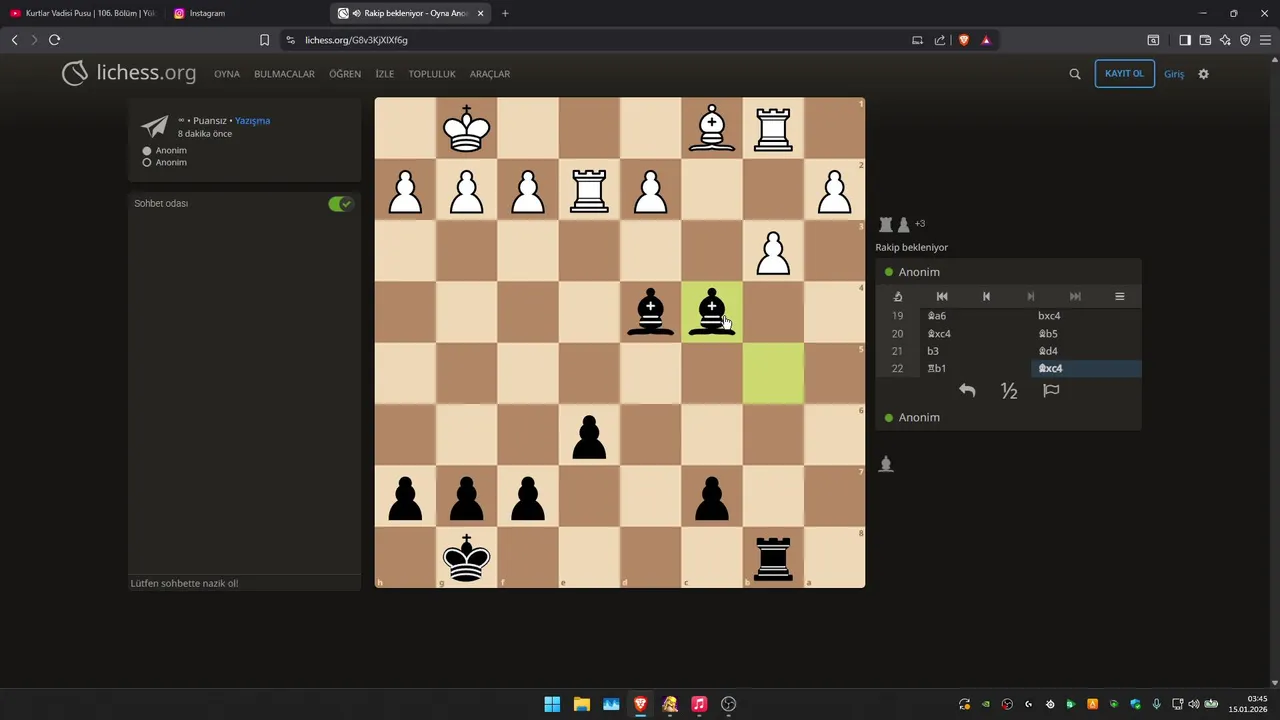Open the Windows Start menu

(552, 704)
